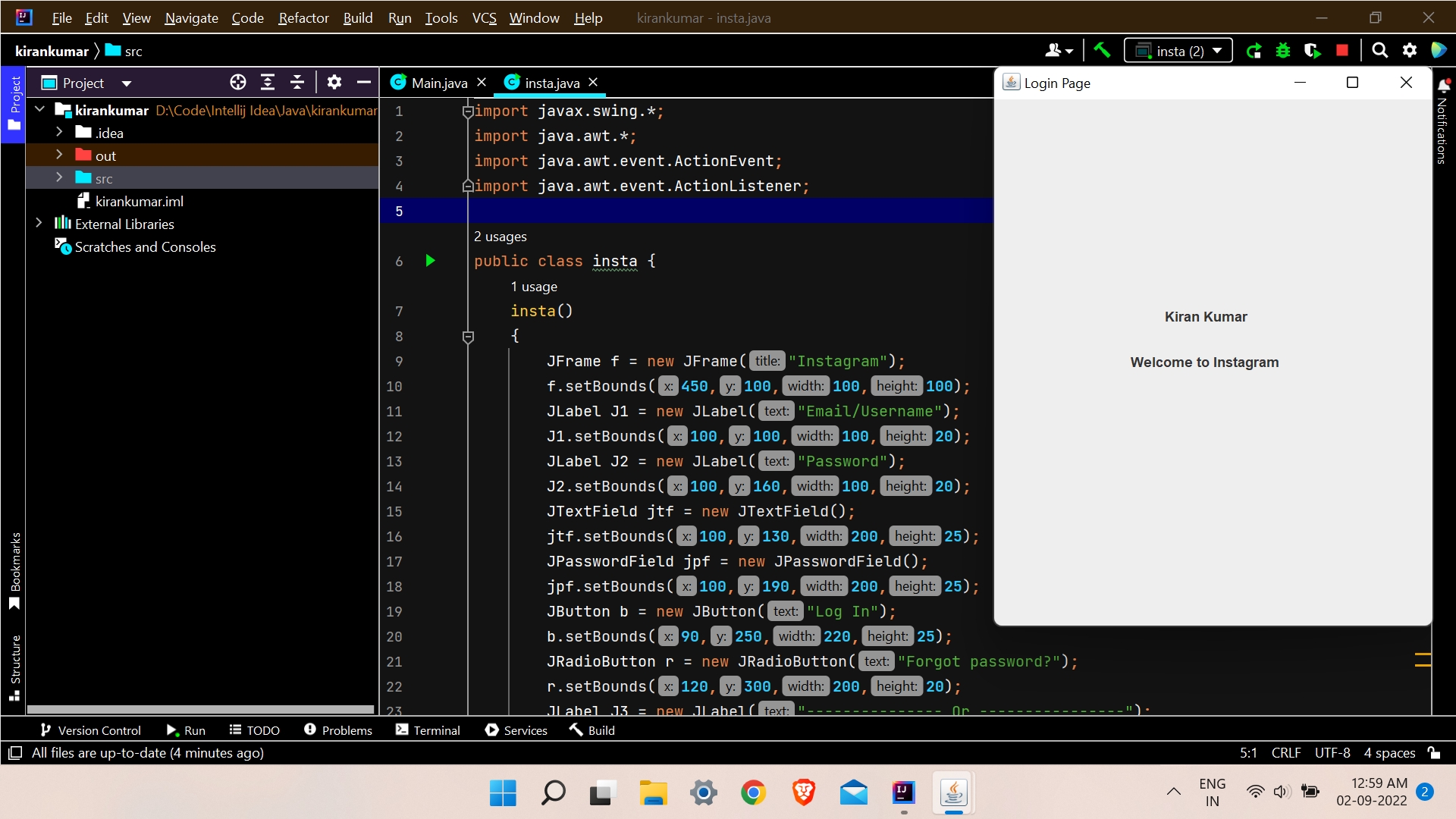Expand External Libraries node
The height and width of the screenshot is (819, 1456).
point(39,224)
